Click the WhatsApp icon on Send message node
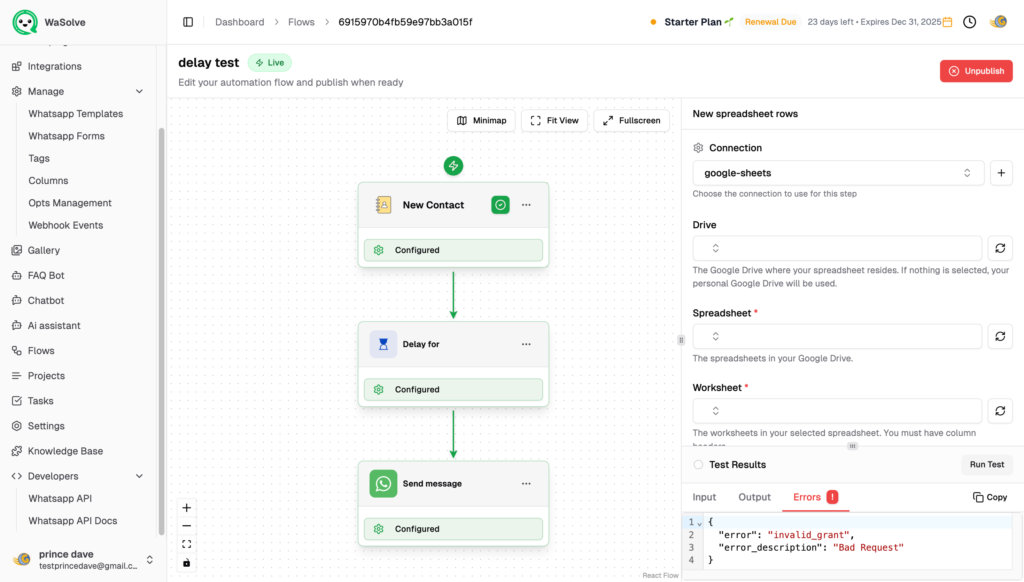Screen dimensions: 1024x582 [383, 484]
